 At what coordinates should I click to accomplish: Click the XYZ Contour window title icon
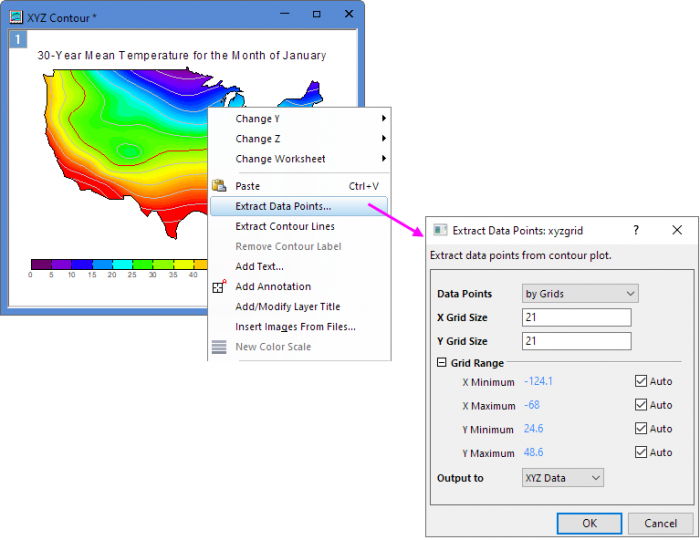17,16
